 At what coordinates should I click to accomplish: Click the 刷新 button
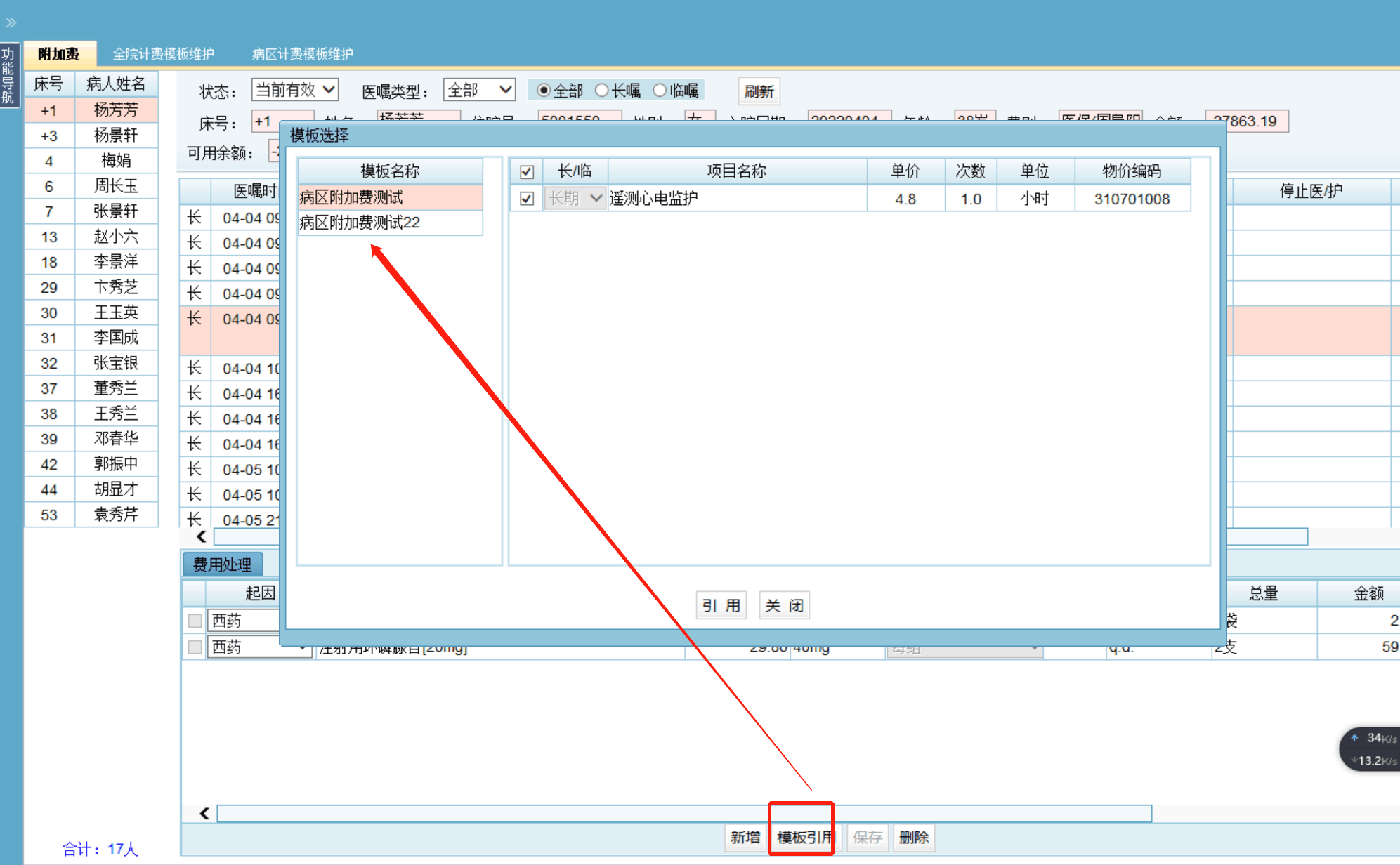pos(759,91)
